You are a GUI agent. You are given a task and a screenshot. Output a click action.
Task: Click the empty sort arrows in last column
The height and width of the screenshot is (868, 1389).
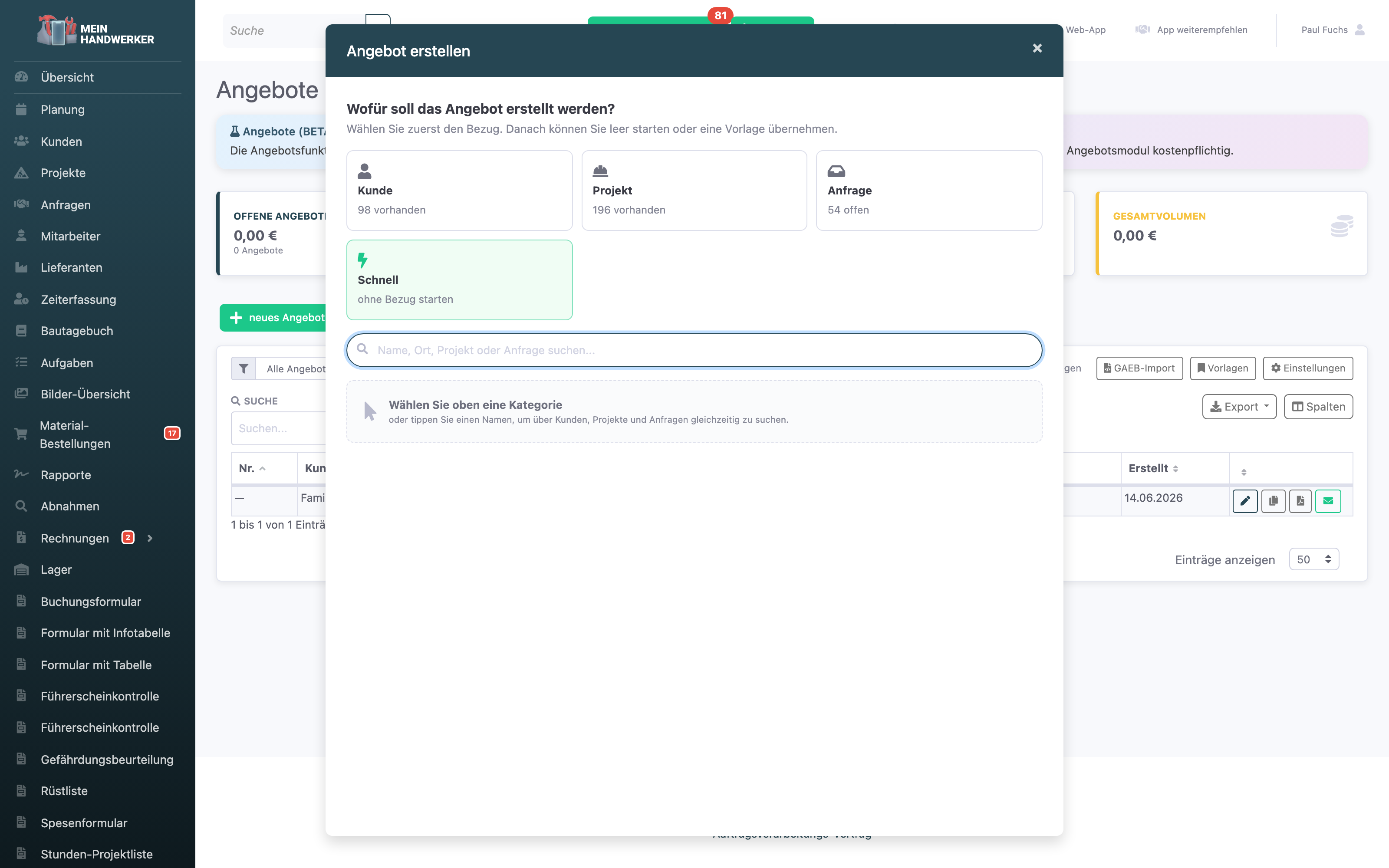[x=1244, y=472]
